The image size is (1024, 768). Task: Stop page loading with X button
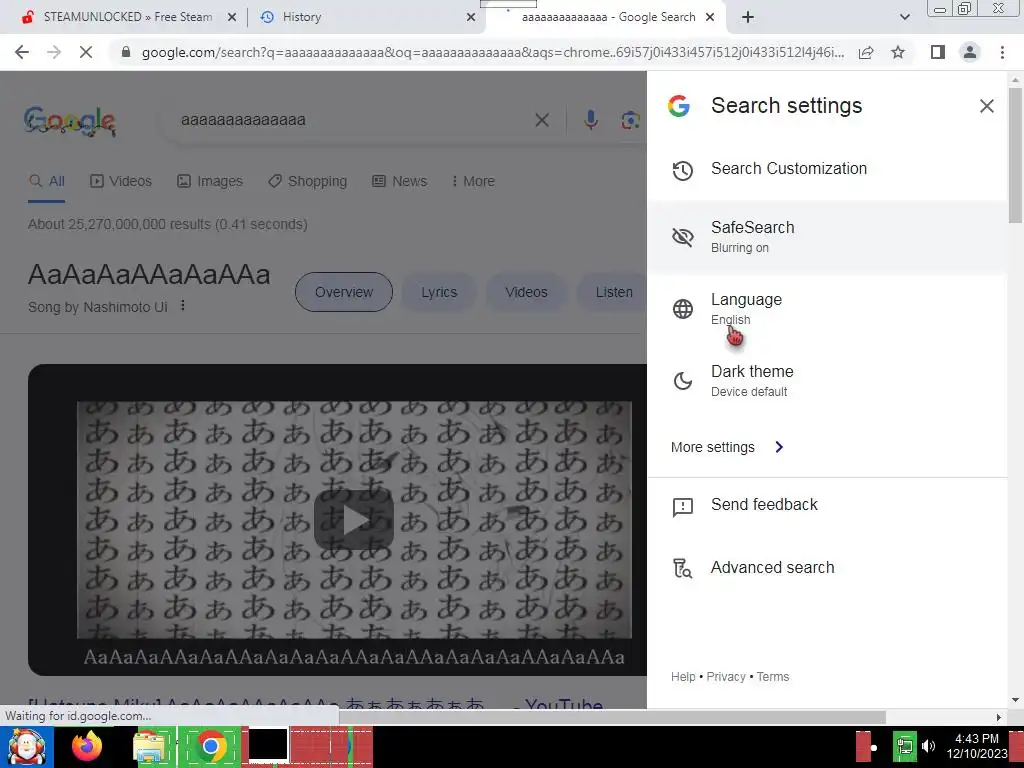(x=86, y=52)
